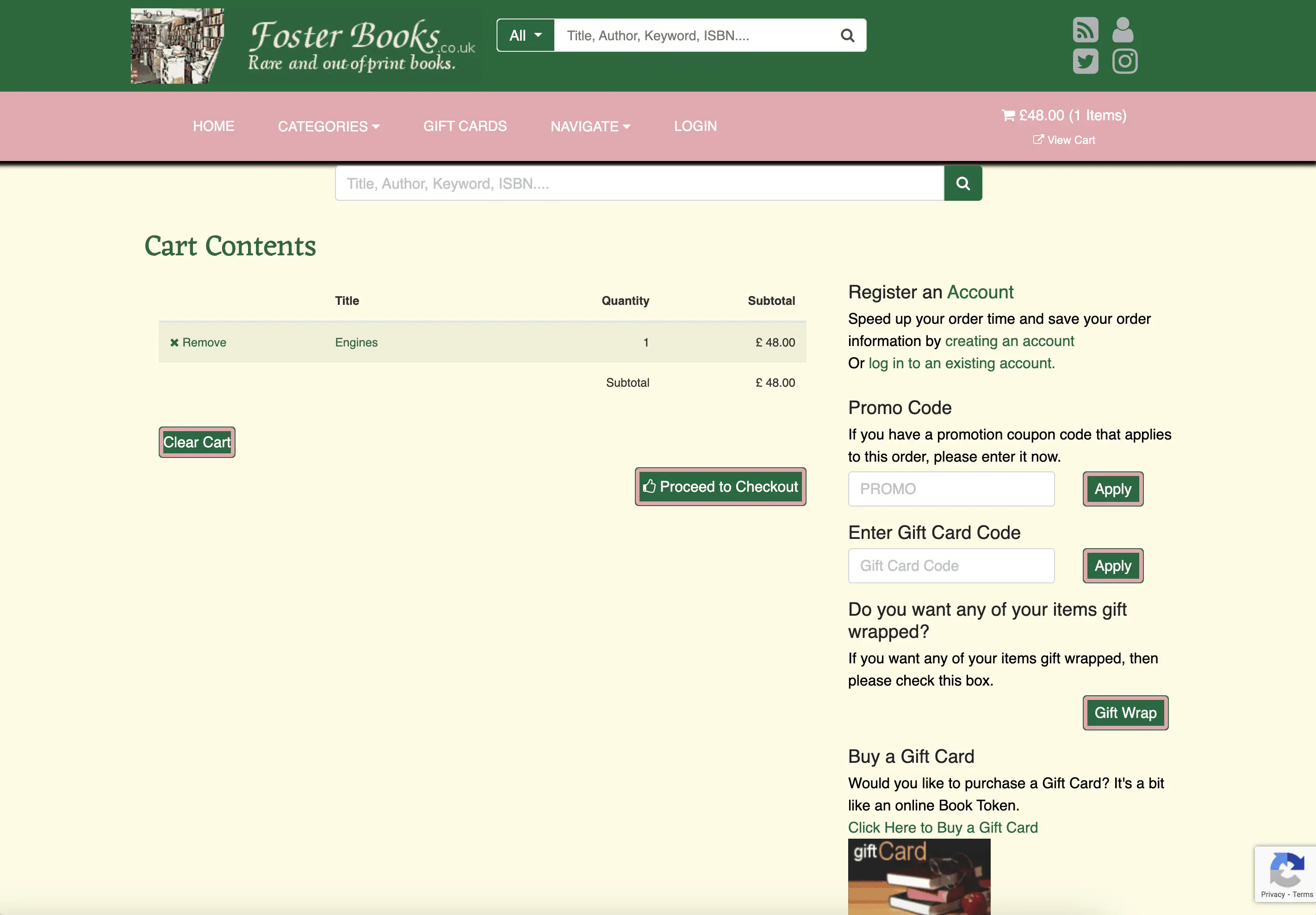Screen dimensions: 1316x915
Task: Open the RSS feed icon
Action: pyautogui.click(x=1085, y=30)
